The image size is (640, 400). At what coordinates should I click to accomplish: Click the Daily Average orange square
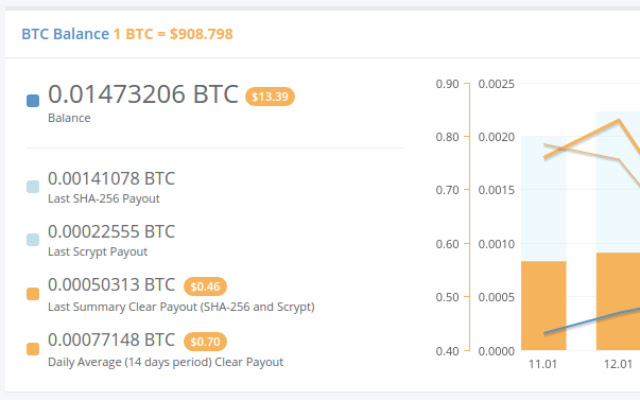coord(33,349)
